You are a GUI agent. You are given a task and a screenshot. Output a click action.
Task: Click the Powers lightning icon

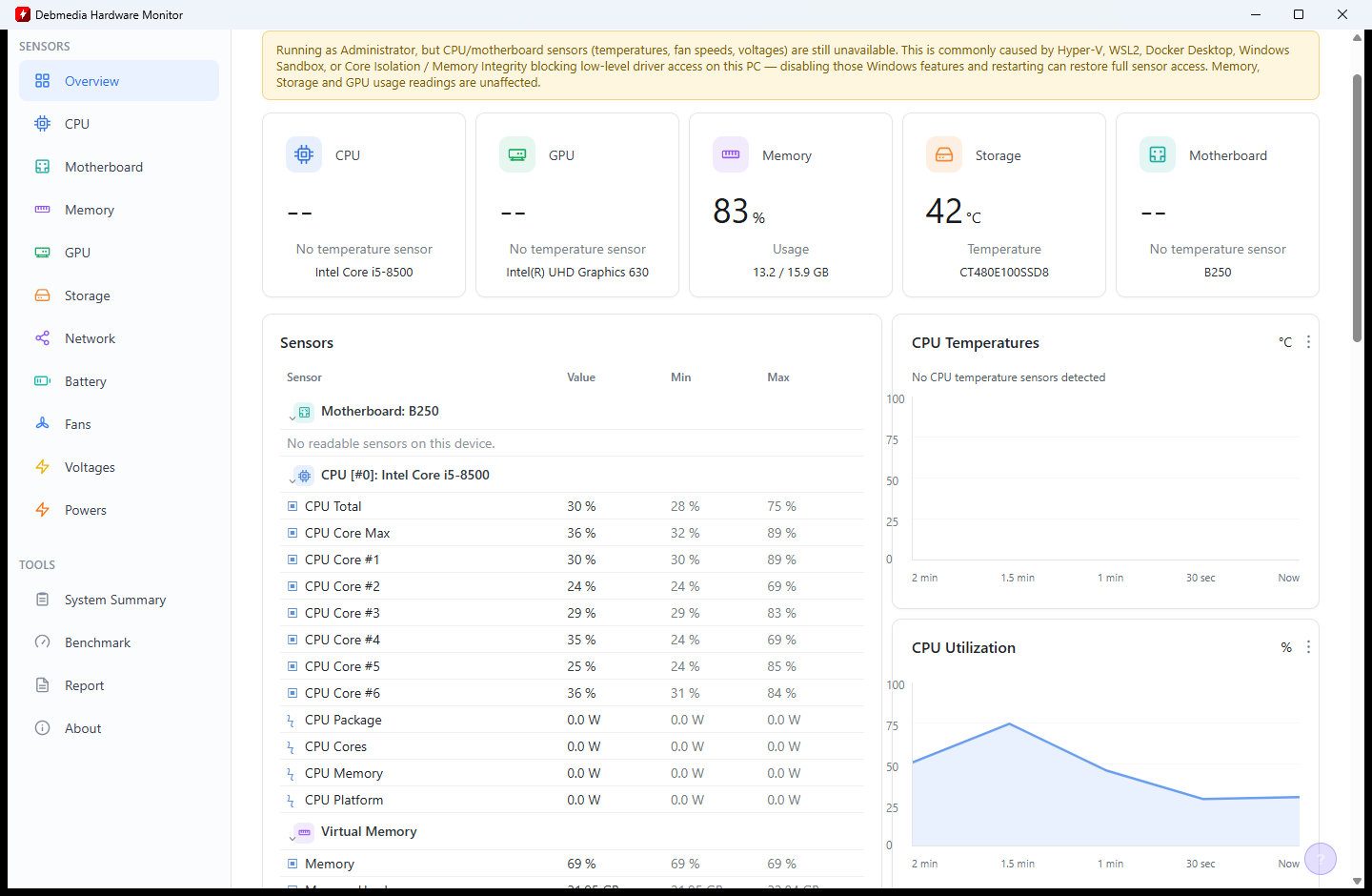tap(42, 510)
